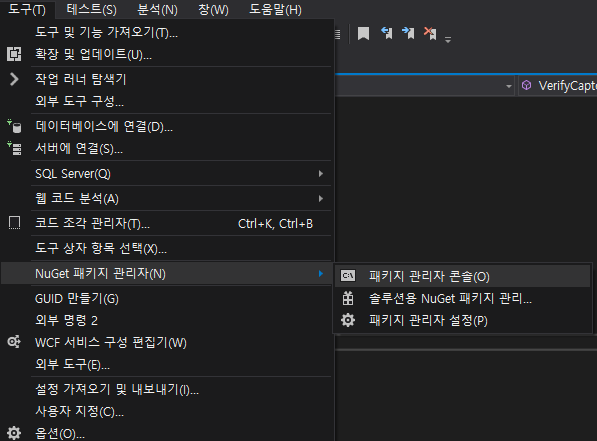Select 도구 상자 항목 선택(X)...
This screenshot has width=597, height=441.
point(168,248)
